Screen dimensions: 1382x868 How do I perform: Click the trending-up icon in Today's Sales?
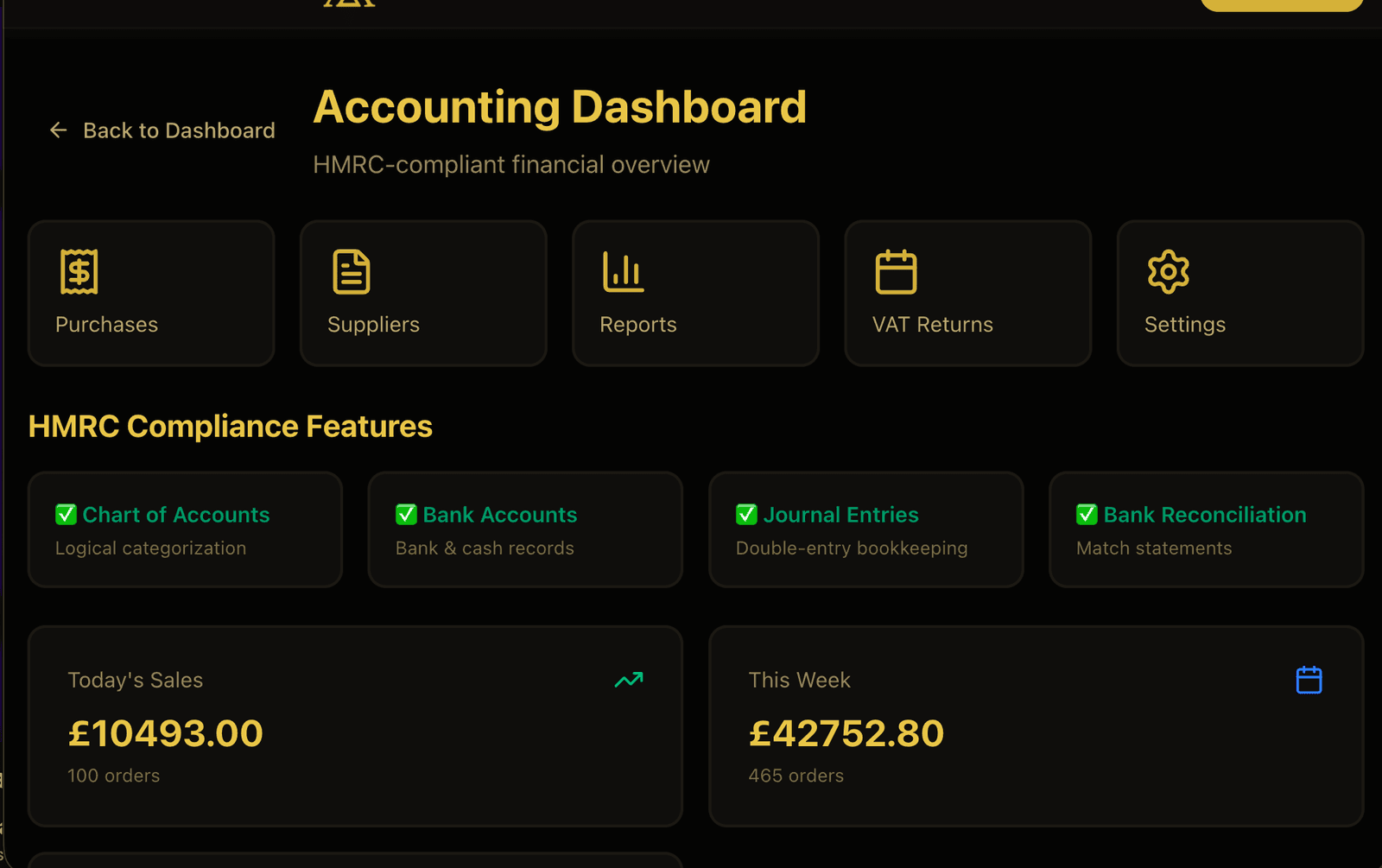629,680
